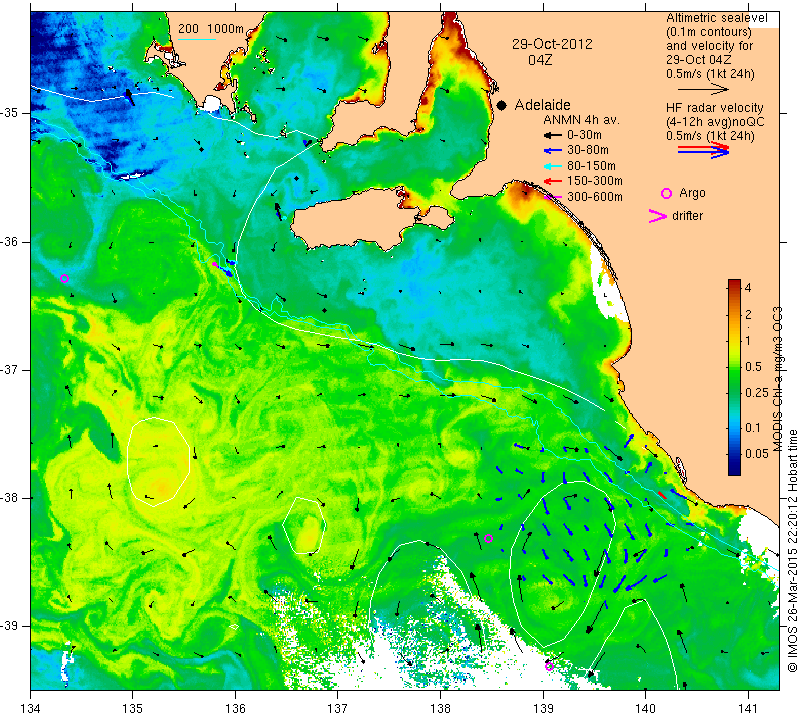Click 'ANMN 4h av.' legend heading

[581, 120]
